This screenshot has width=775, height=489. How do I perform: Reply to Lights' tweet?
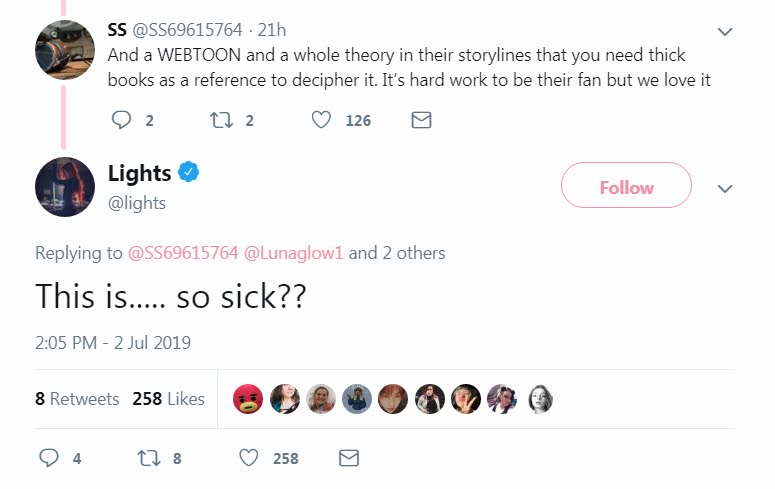tap(48, 458)
